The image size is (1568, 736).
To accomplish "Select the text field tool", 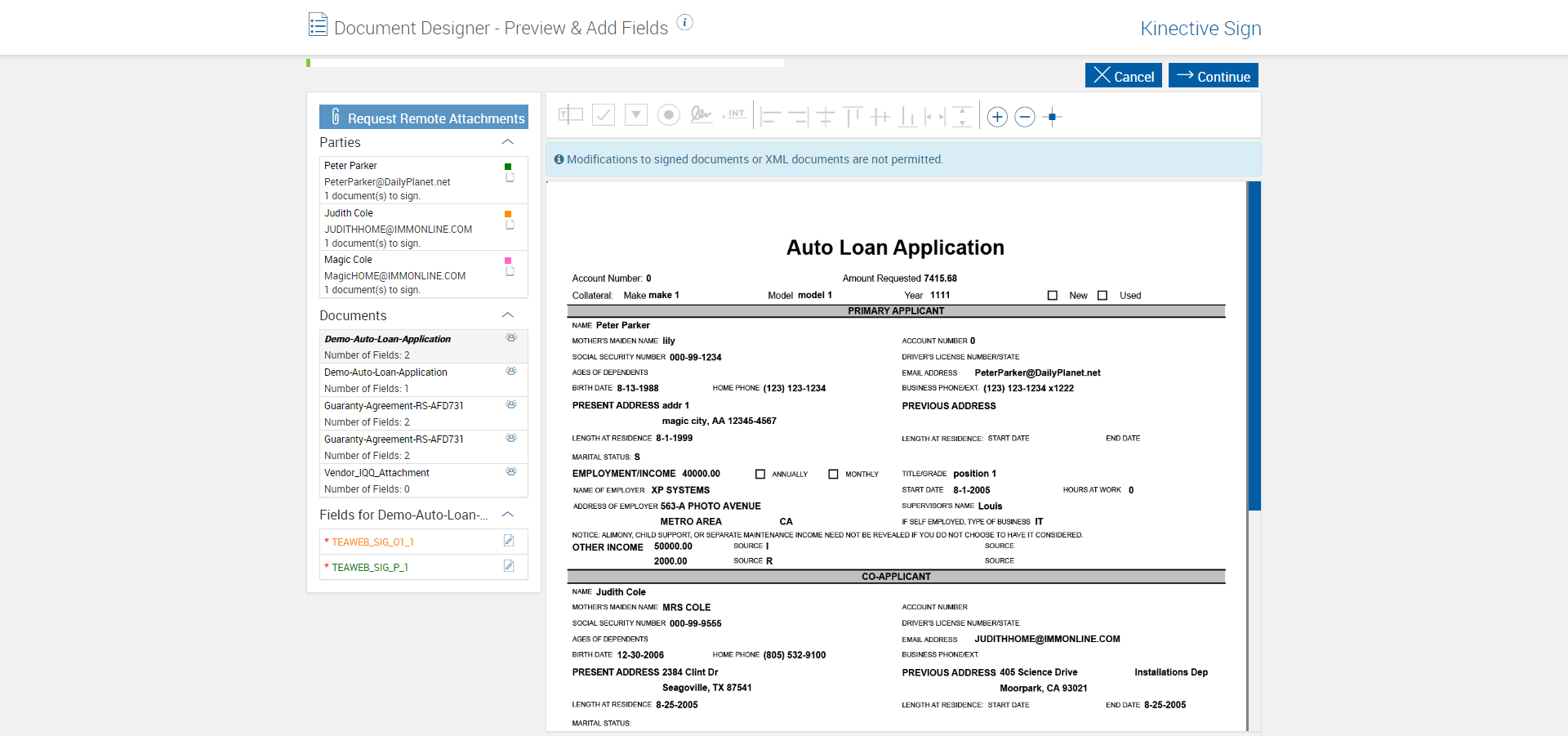I will point(570,115).
